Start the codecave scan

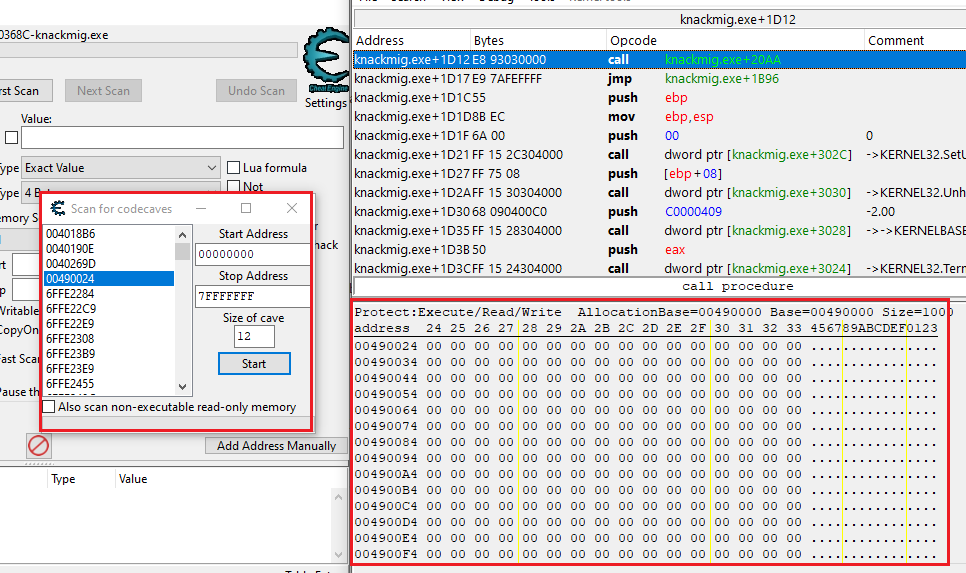pyautogui.click(x=254, y=364)
